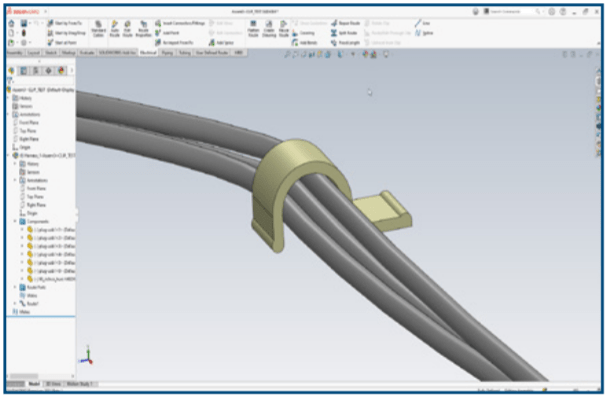Expand the top-level Annotations node
Viewport: 608px width, 399px height.
click(x=9, y=114)
